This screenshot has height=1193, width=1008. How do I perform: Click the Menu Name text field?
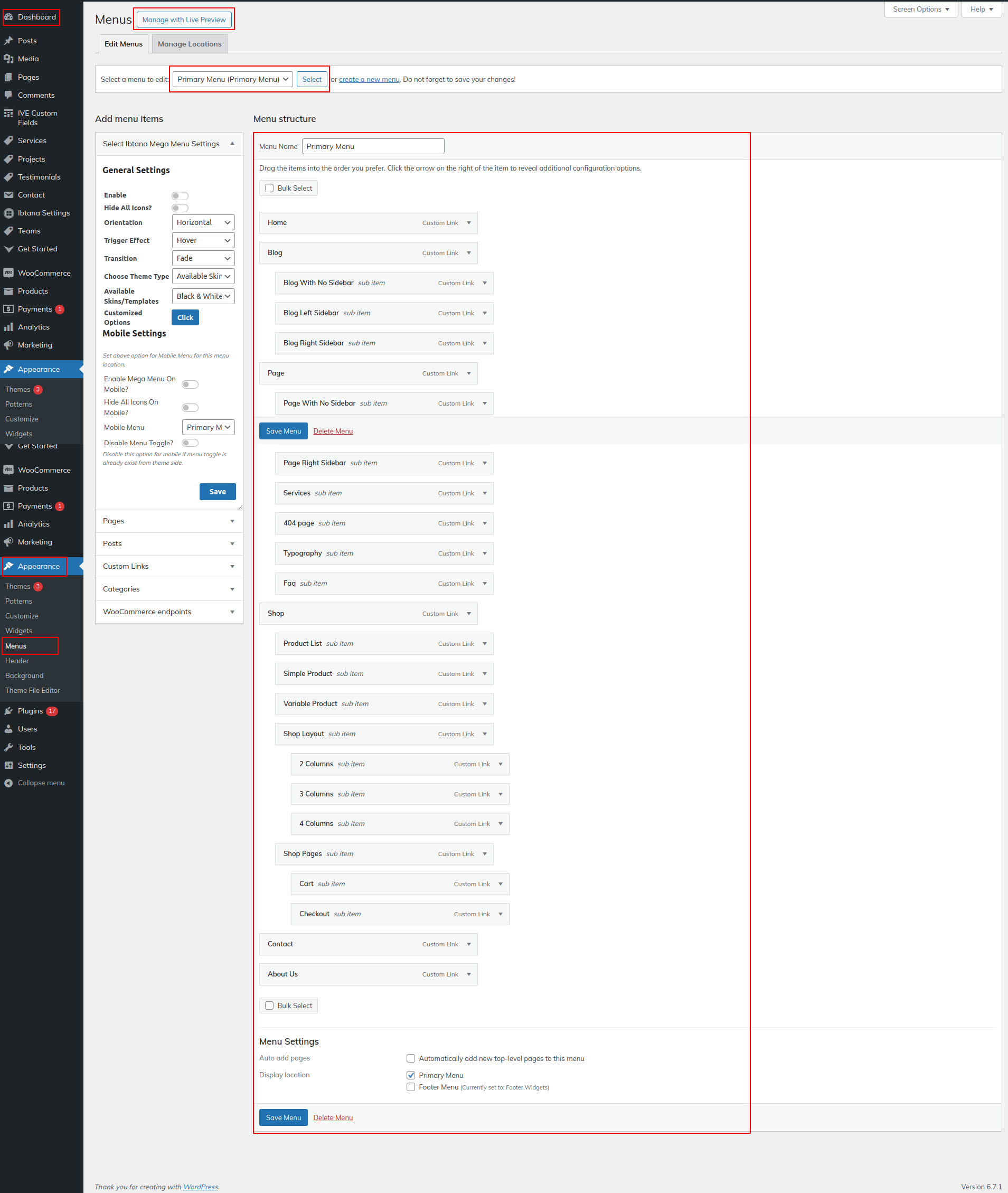(373, 146)
